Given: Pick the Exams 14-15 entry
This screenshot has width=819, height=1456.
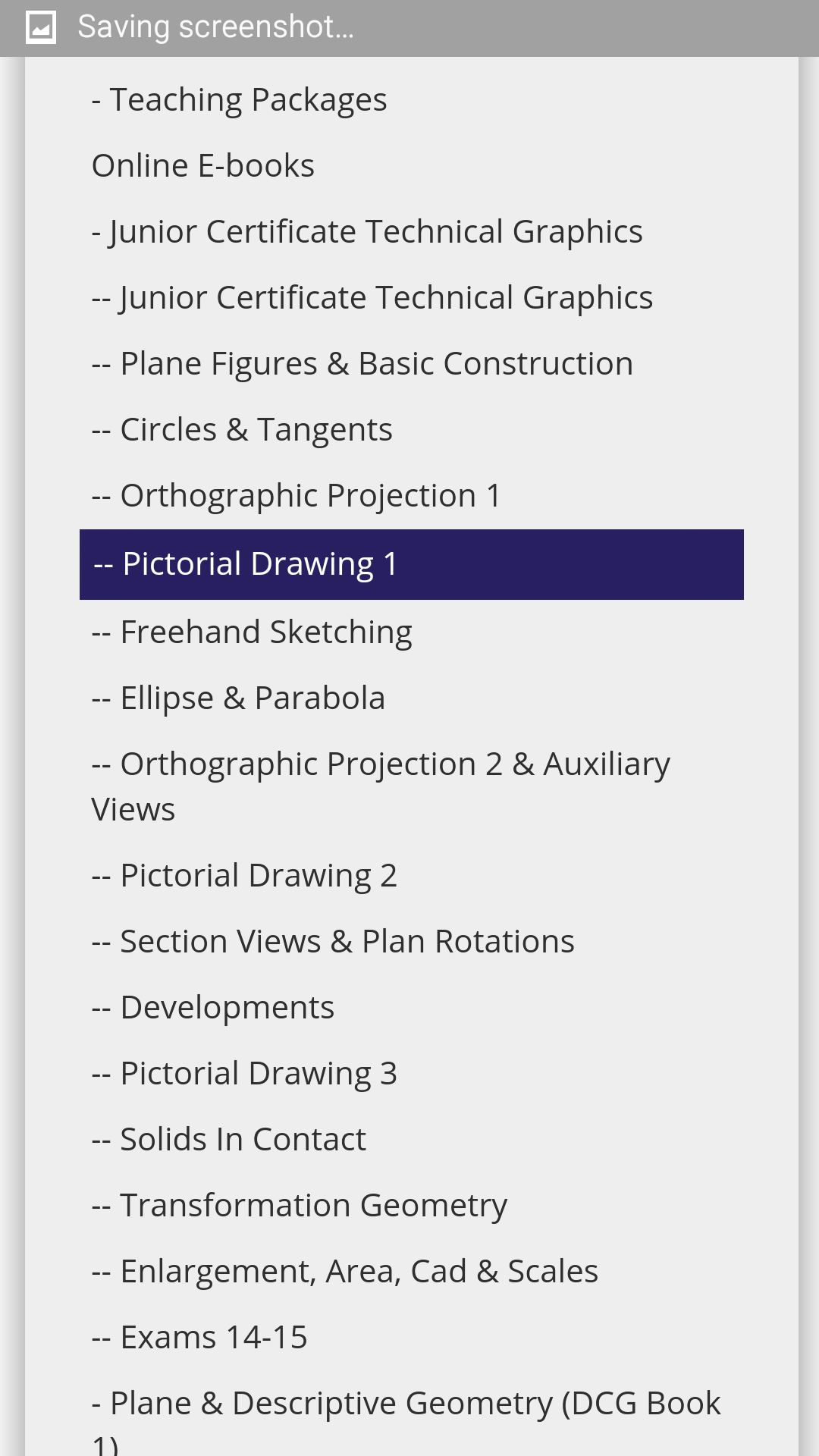Looking at the screenshot, I should [199, 1337].
